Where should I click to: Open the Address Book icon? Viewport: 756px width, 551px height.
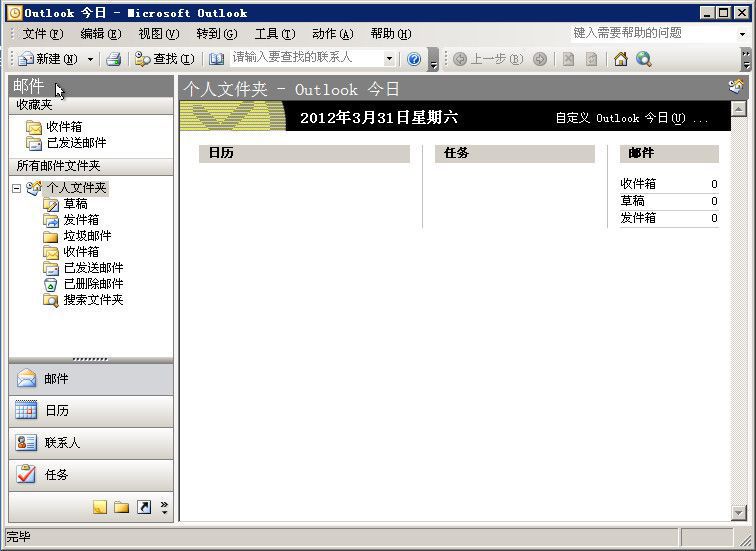click(216, 59)
